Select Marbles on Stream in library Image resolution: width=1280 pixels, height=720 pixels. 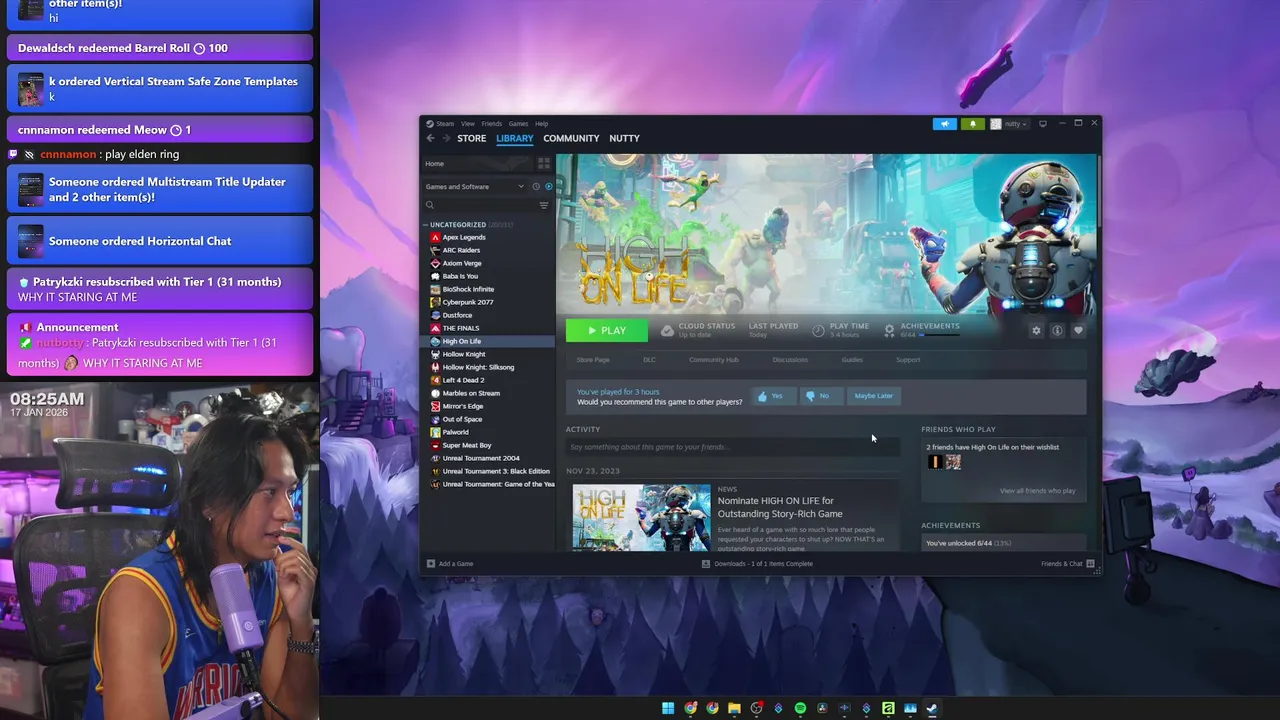pyautogui.click(x=471, y=393)
